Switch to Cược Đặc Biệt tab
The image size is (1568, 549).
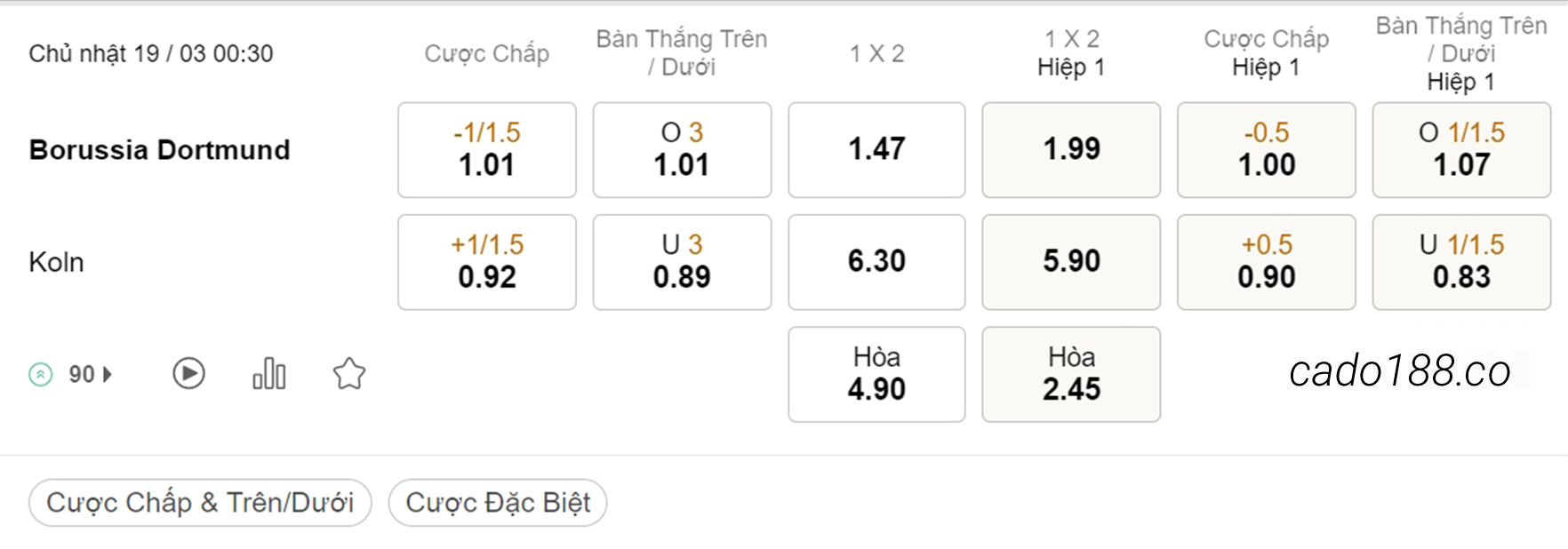click(498, 503)
